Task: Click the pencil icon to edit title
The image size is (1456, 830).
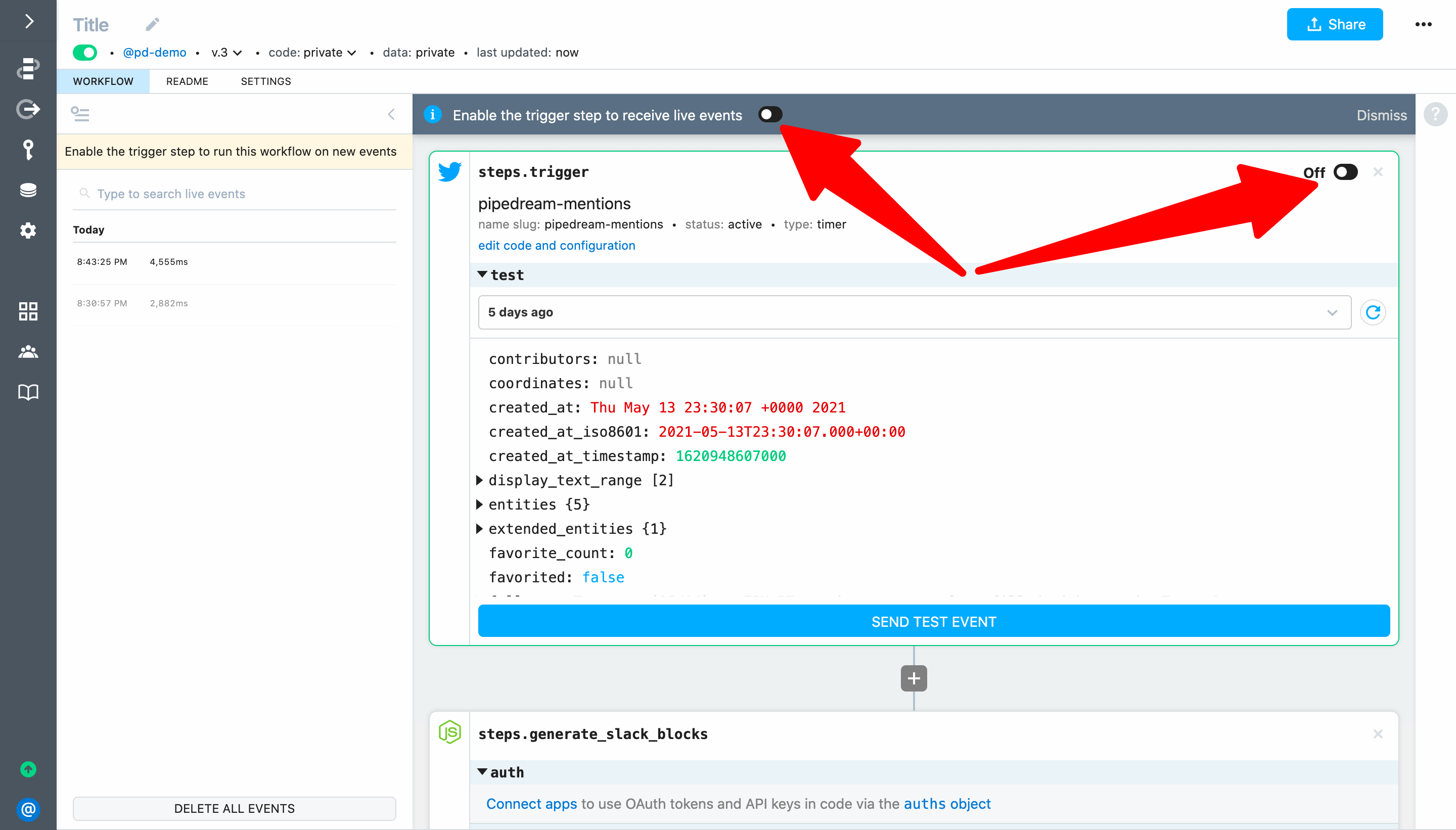Action: click(x=152, y=24)
